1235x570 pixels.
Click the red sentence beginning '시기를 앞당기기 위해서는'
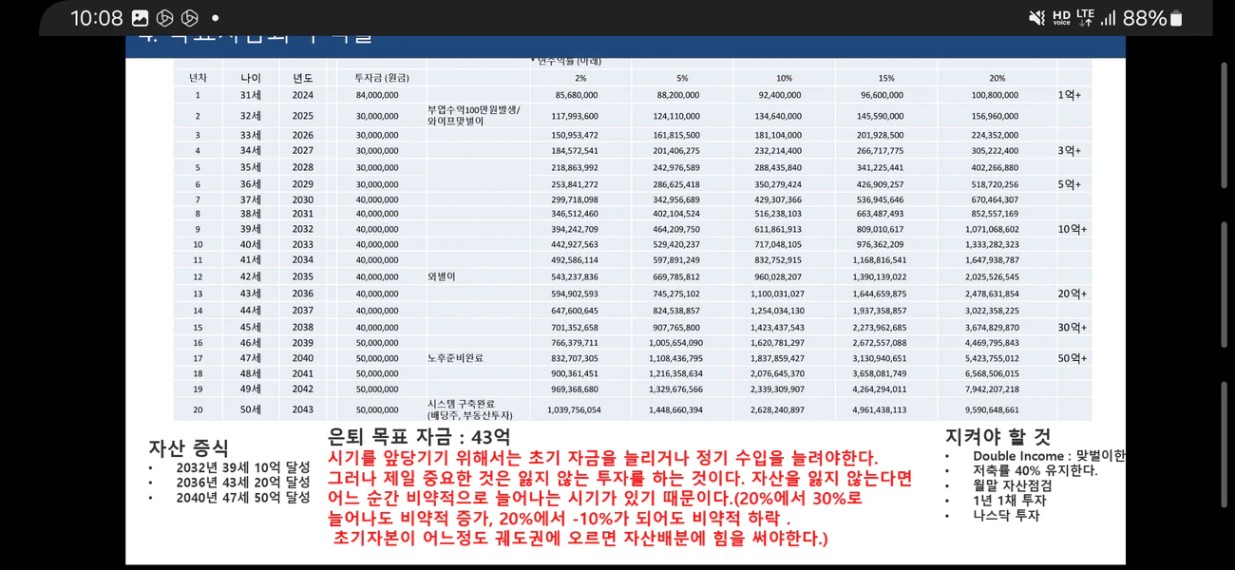(603, 457)
